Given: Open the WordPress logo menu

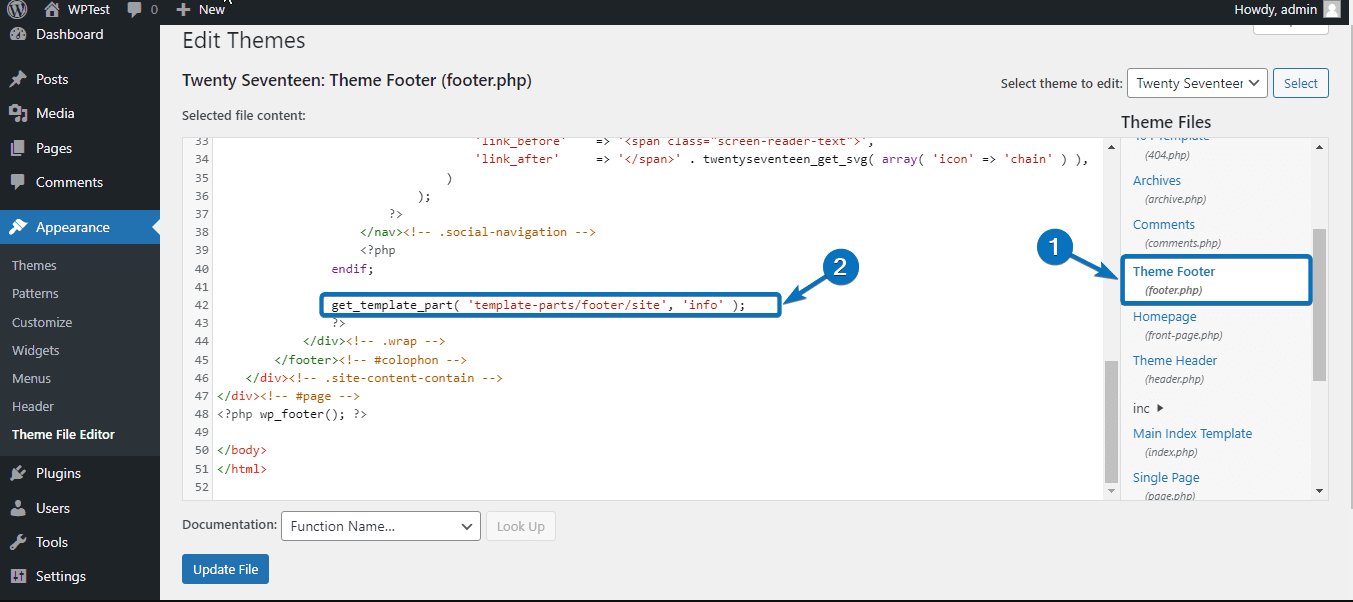Looking at the screenshot, I should (x=18, y=9).
